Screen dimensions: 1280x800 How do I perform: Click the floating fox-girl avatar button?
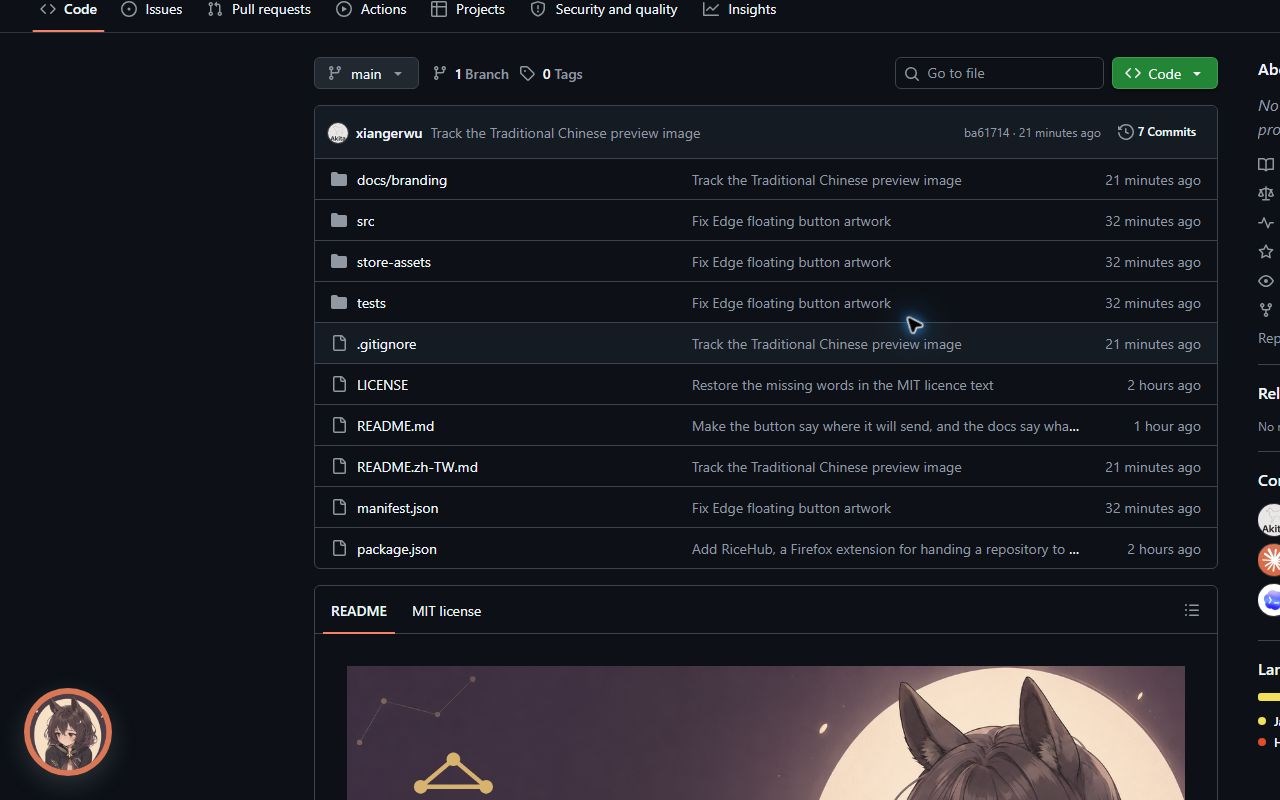coord(68,732)
